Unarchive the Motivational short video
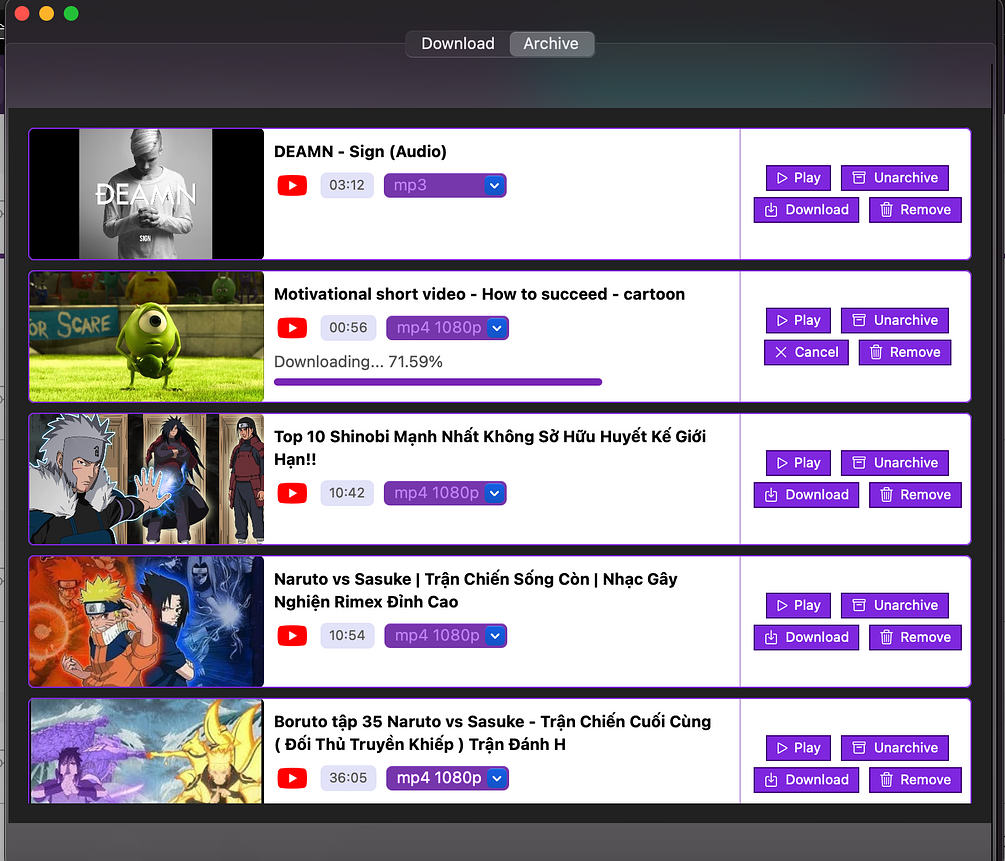Viewport: 1005px width, 861px height. pyautogui.click(x=894, y=320)
